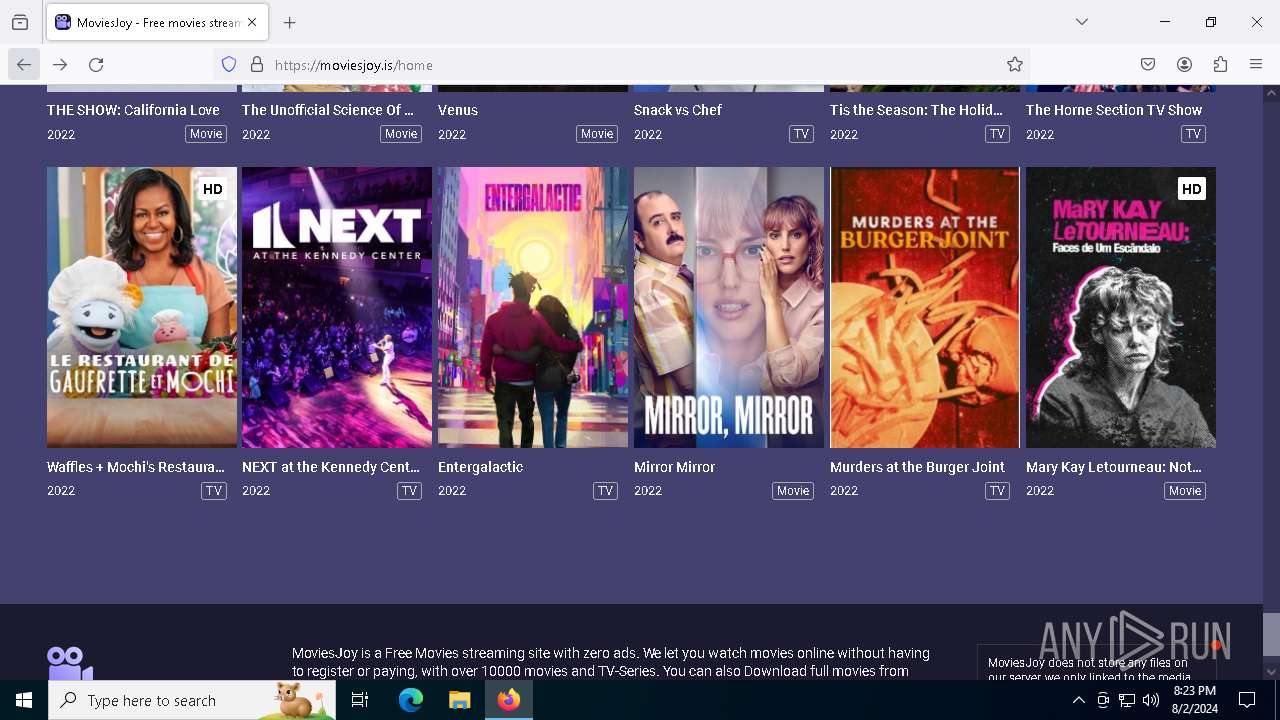Screen dimensions: 1280x720
Task: Click the TV badge under Entergalactic
Action: [605, 491]
